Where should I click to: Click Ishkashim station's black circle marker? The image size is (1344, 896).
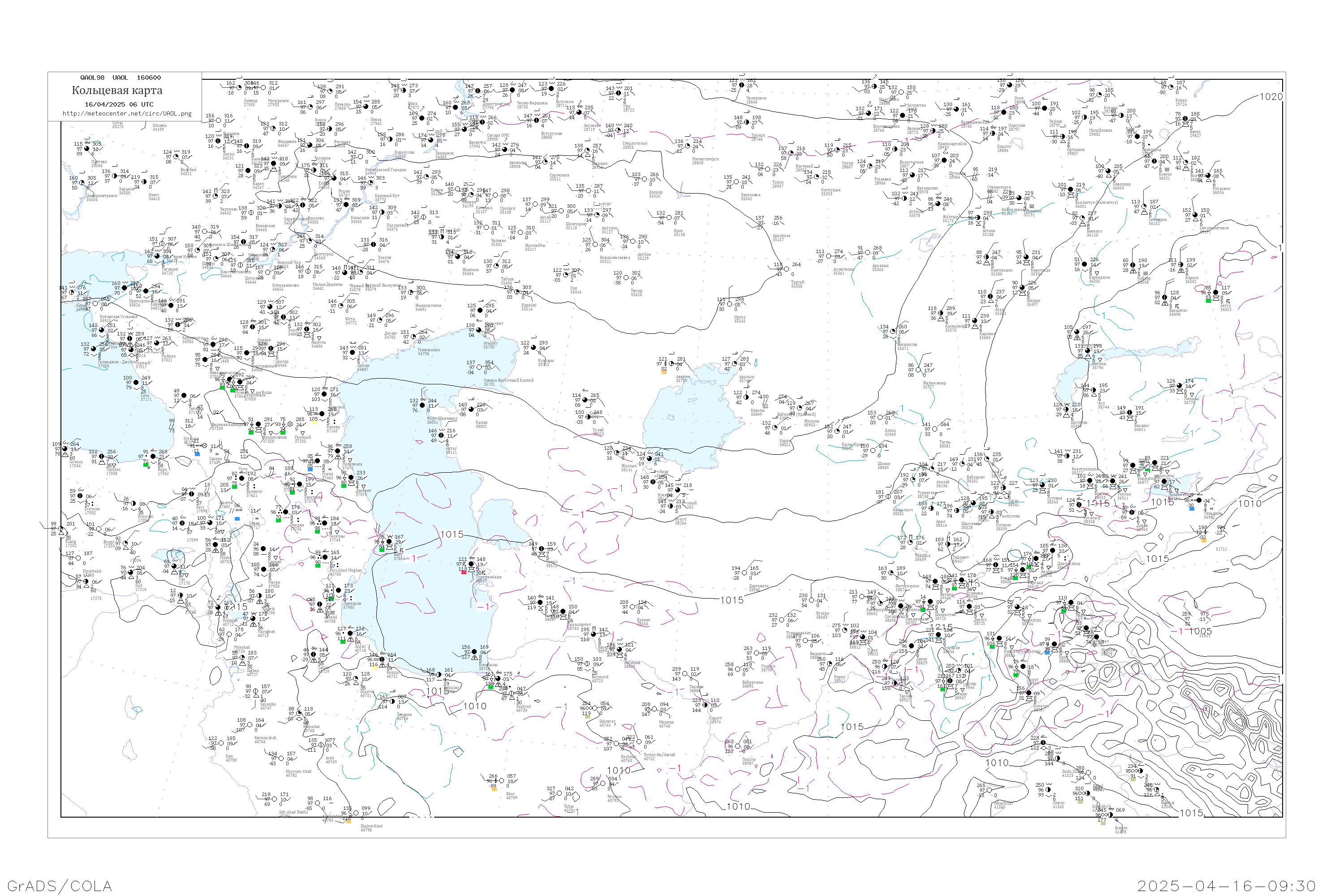[x=1029, y=693]
